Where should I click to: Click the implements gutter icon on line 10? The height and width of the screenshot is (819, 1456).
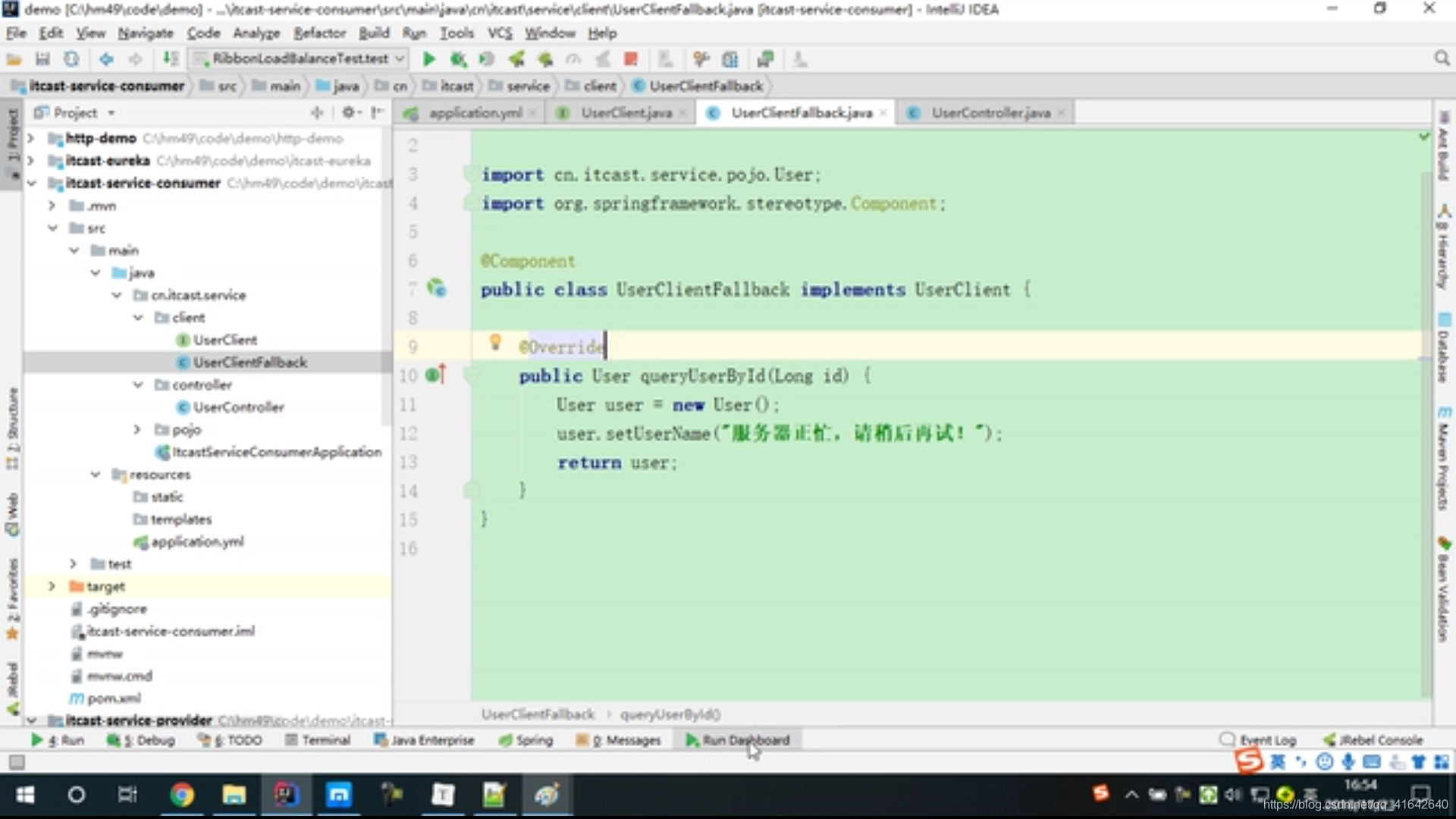(436, 375)
